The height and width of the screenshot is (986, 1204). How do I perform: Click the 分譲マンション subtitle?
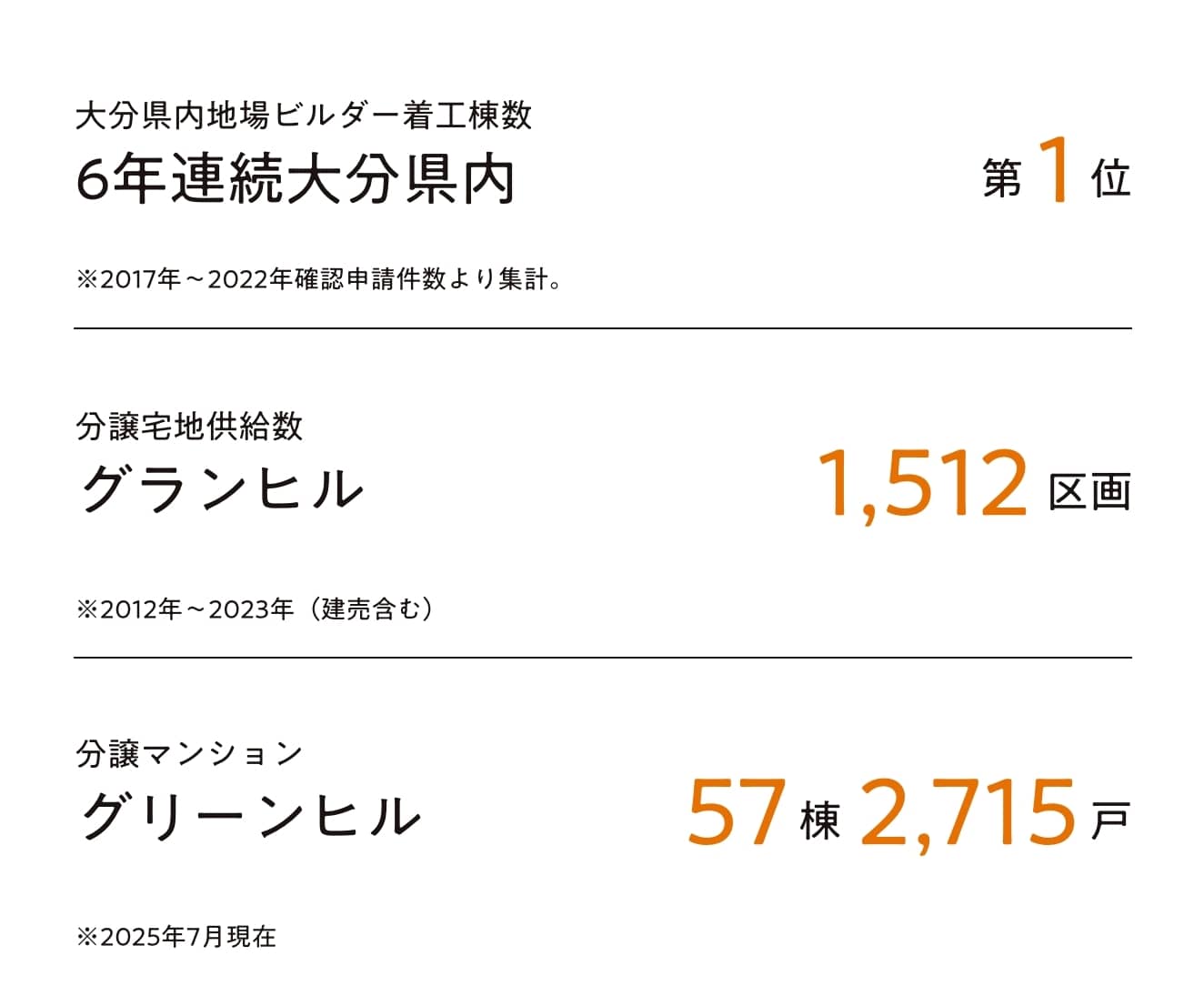point(189,754)
